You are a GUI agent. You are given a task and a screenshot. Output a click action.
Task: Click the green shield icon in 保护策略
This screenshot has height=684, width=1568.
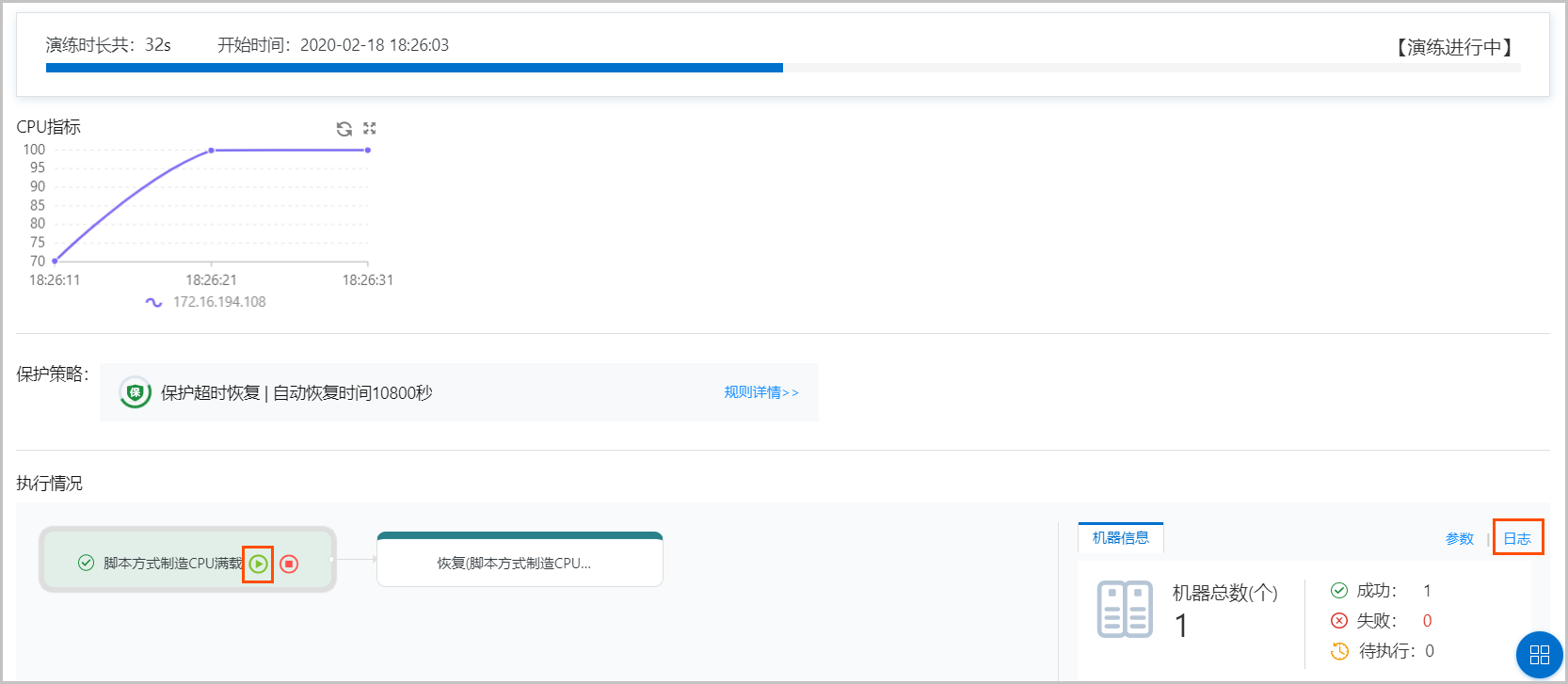tap(136, 392)
